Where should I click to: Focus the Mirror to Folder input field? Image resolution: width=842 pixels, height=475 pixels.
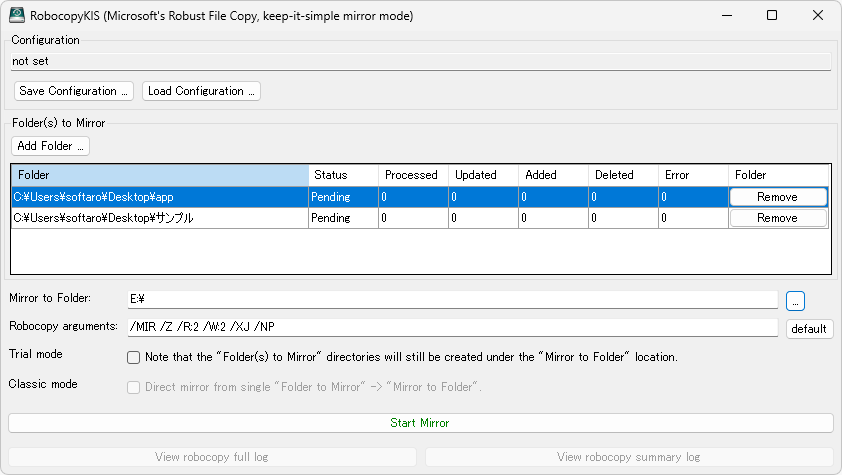click(450, 300)
